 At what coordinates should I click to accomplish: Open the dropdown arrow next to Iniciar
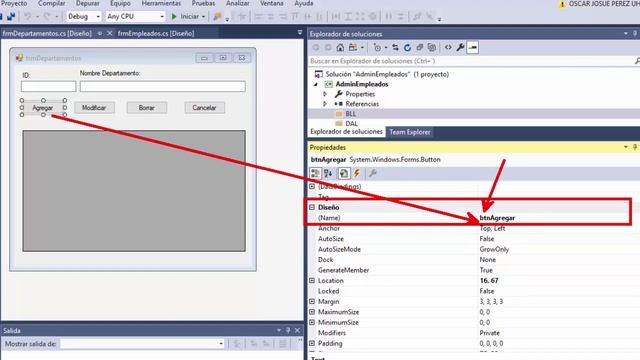coord(203,17)
